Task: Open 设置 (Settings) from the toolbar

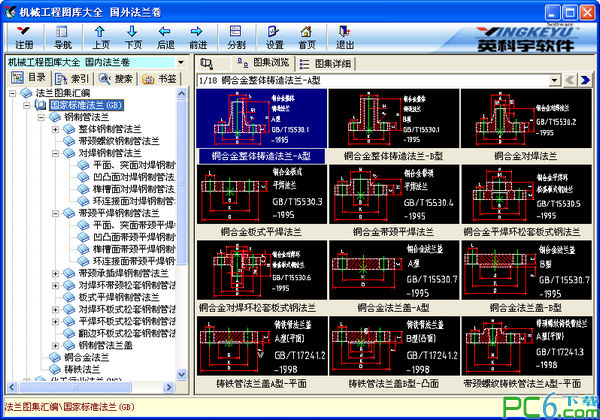Action: coord(274,37)
